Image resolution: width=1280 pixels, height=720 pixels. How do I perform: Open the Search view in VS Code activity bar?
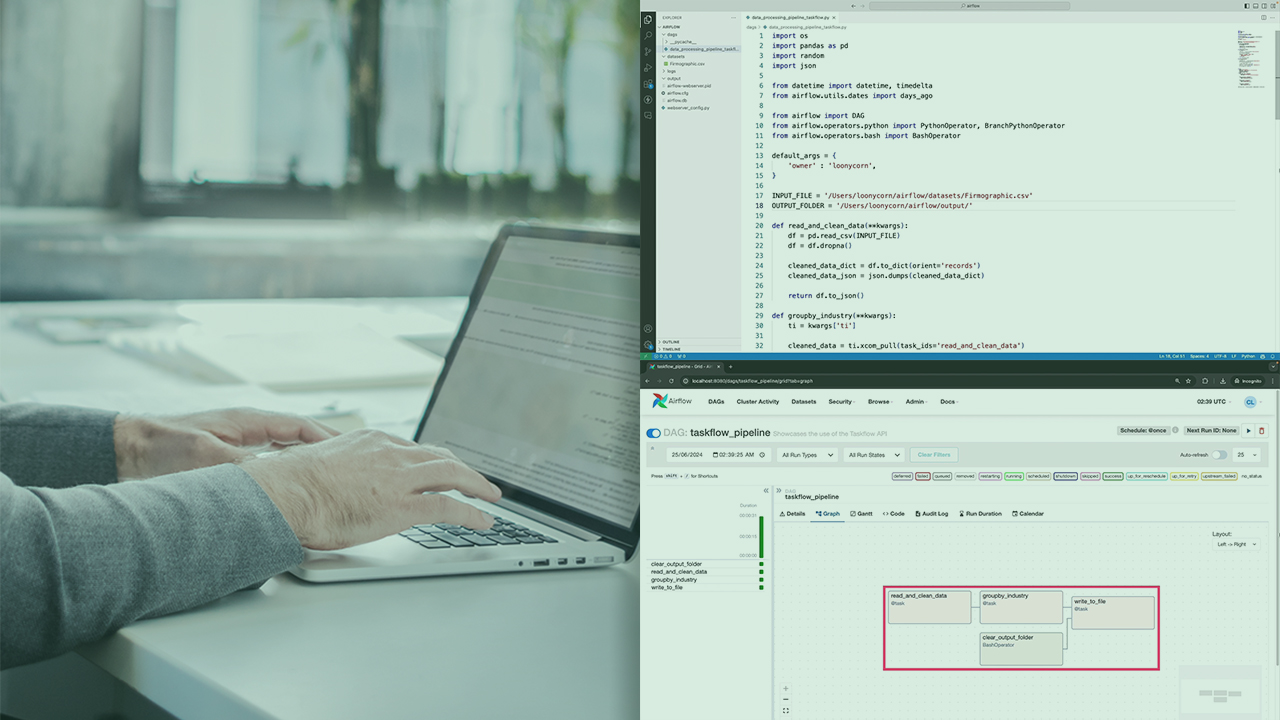coord(648,35)
